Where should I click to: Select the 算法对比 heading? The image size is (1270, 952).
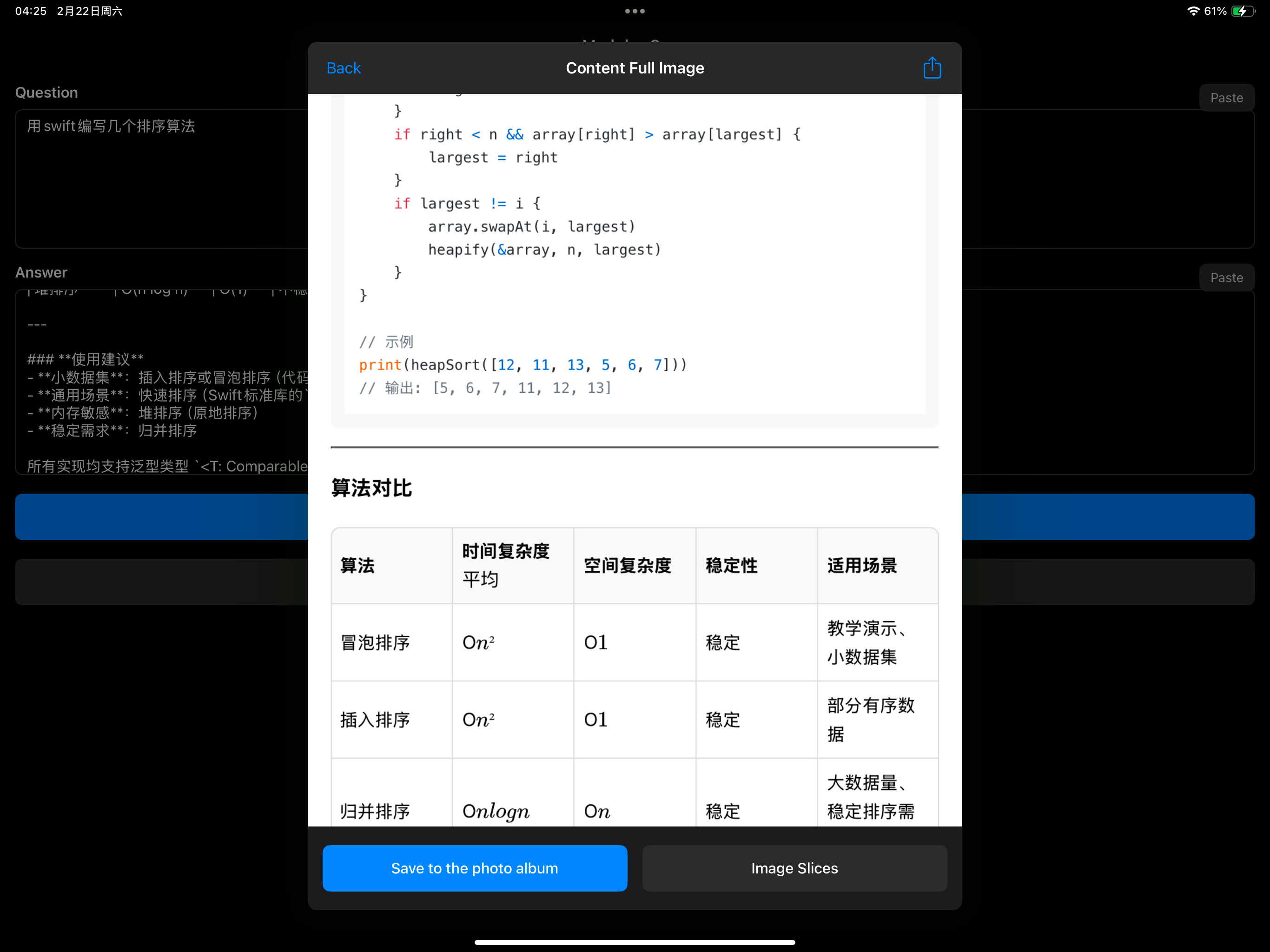371,488
